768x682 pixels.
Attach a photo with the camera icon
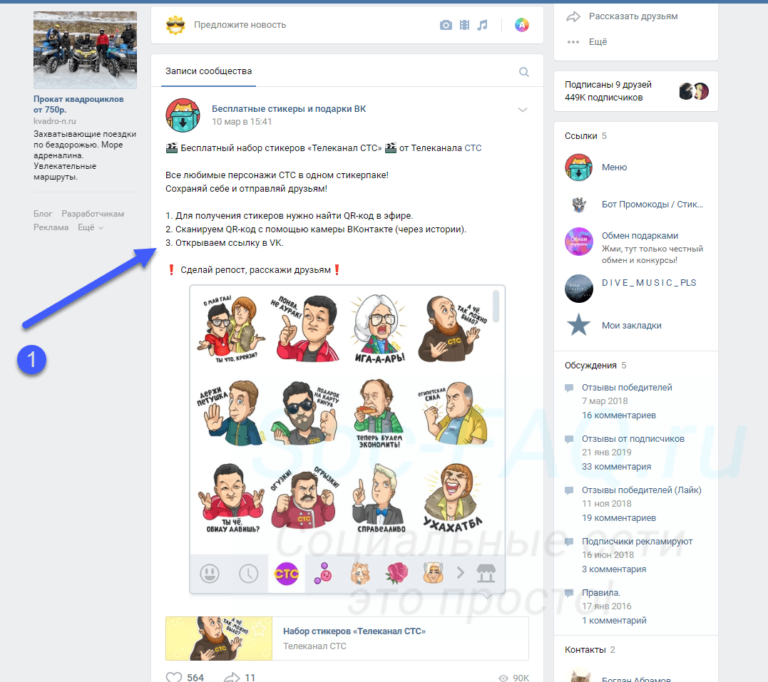coord(446,25)
